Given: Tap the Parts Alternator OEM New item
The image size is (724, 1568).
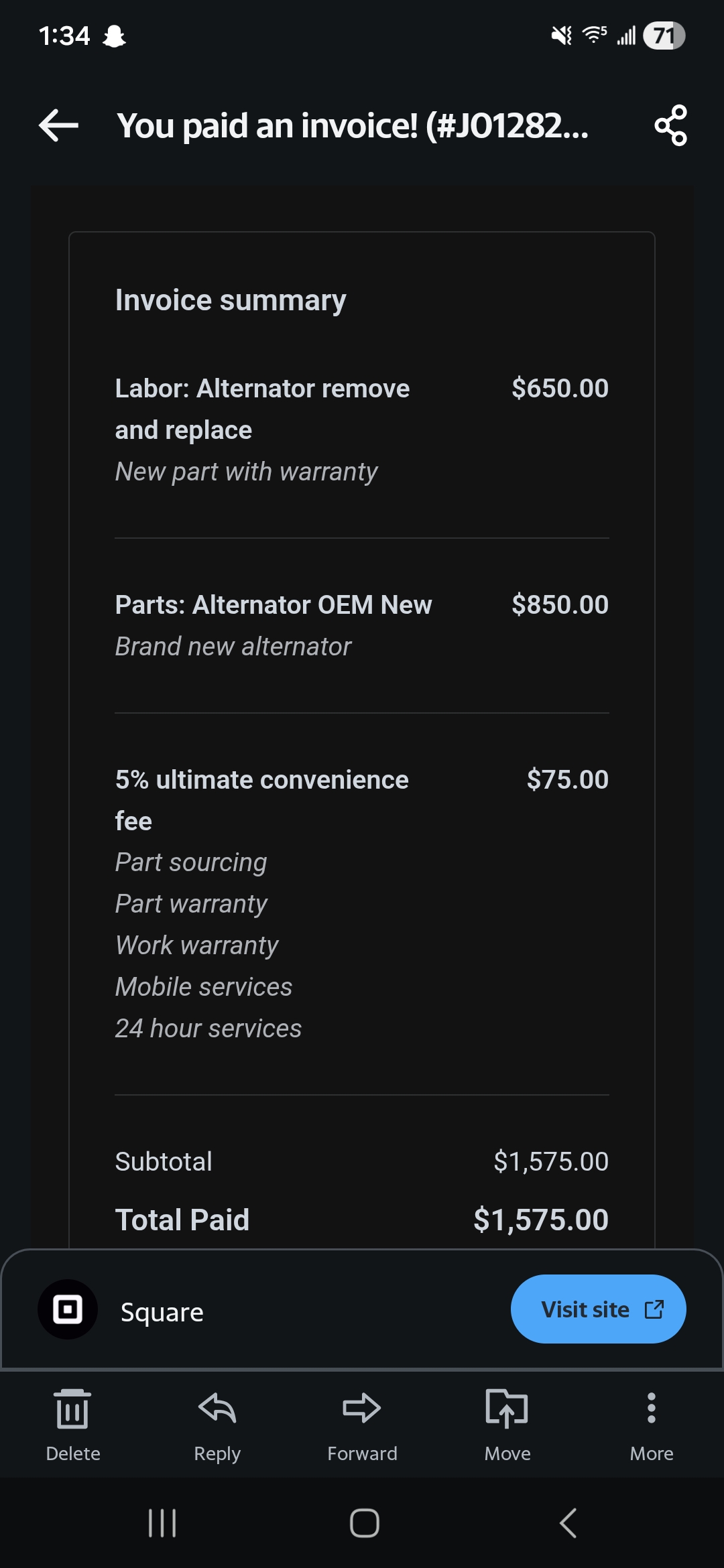Looking at the screenshot, I should click(x=274, y=605).
